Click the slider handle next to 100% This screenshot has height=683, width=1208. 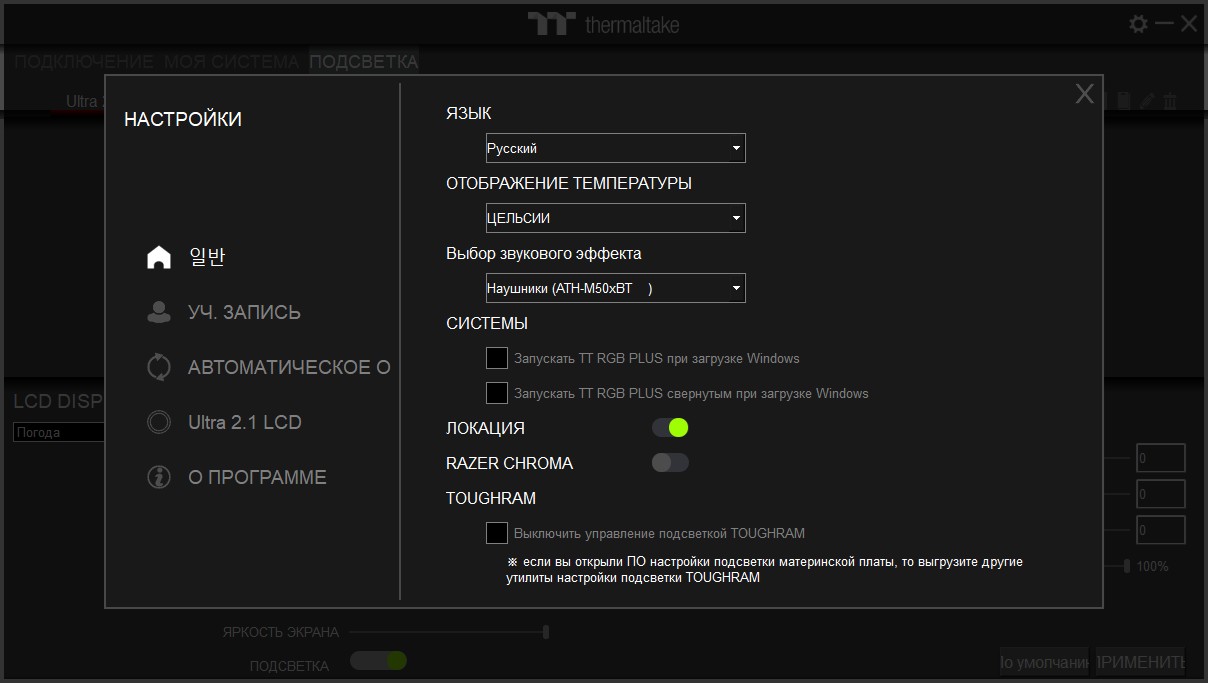1127,566
